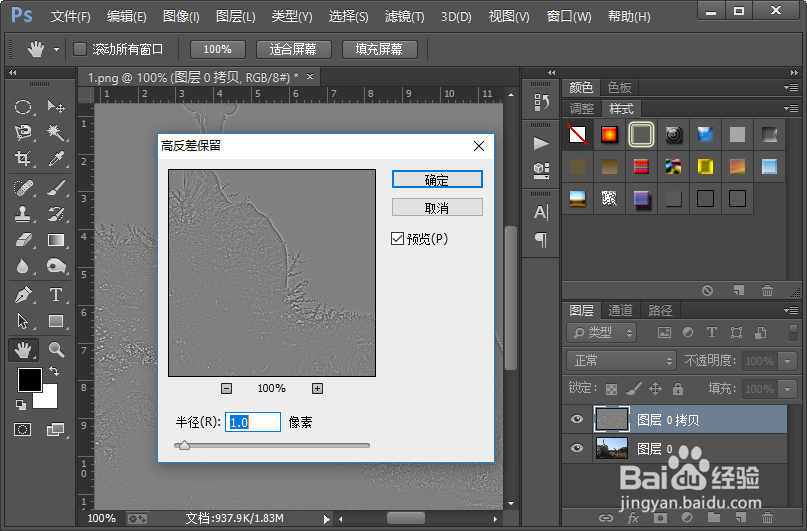Image resolution: width=807 pixels, height=531 pixels.
Task: Click the radius slider handle
Action: [184, 446]
